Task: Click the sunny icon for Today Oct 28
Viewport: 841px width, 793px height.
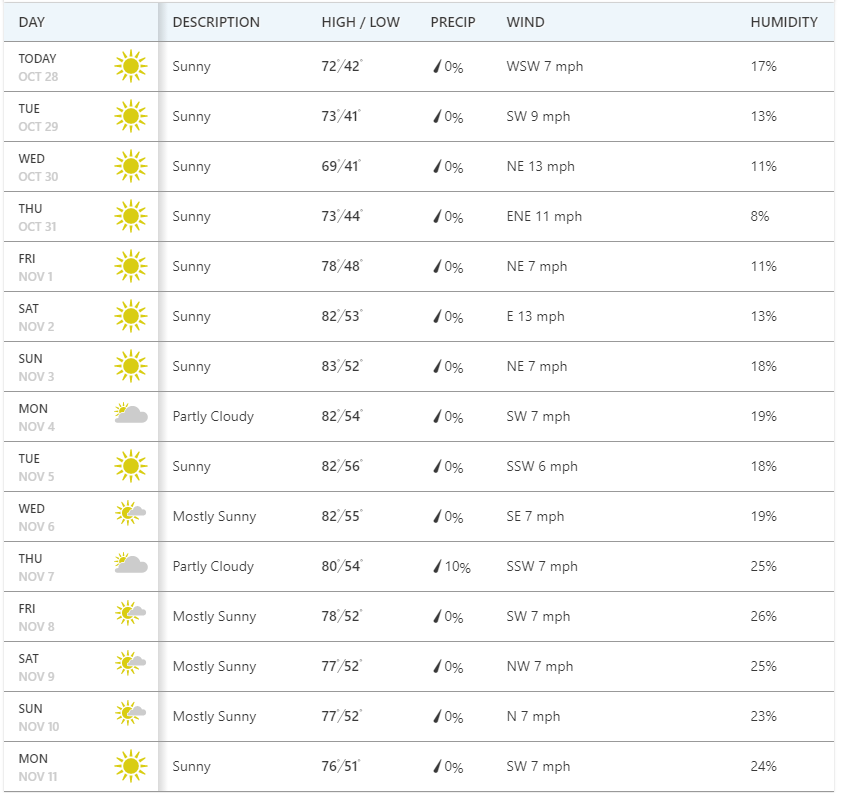Action: (130, 67)
